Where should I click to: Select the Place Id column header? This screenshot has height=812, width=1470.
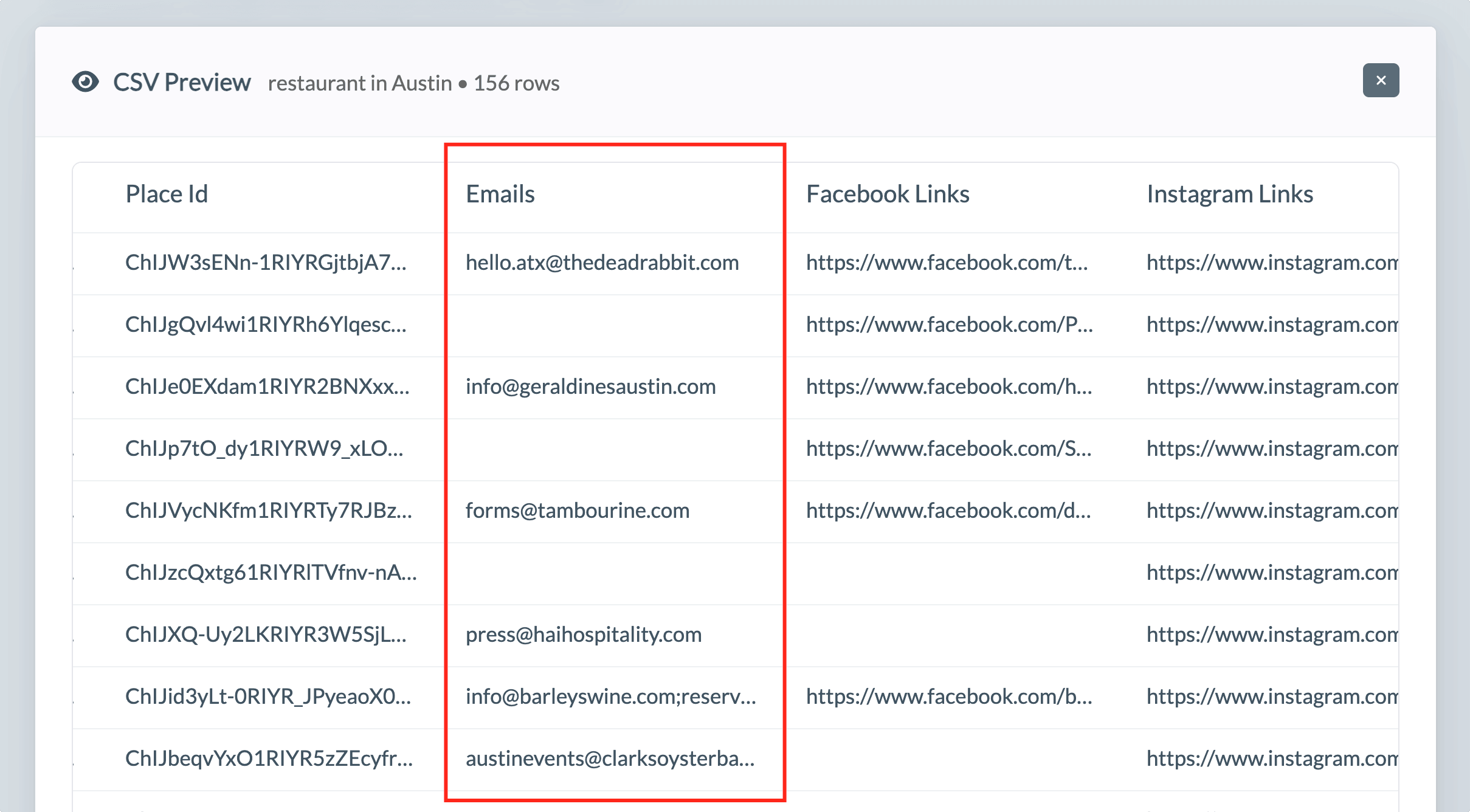(x=167, y=194)
